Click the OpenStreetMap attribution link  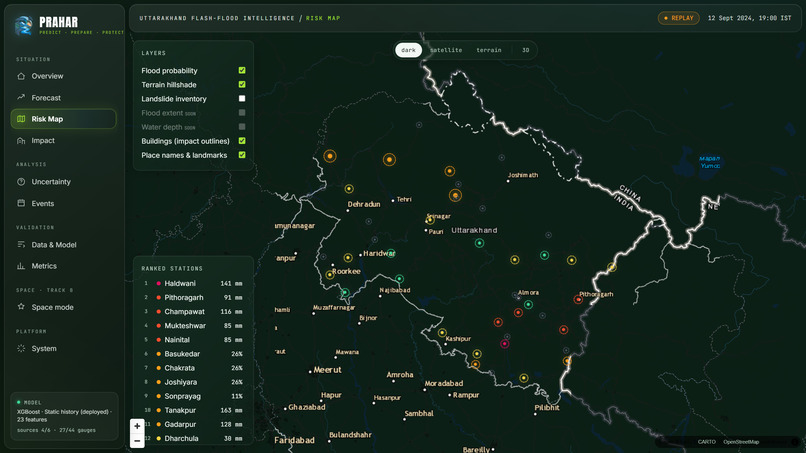pyautogui.click(x=741, y=442)
